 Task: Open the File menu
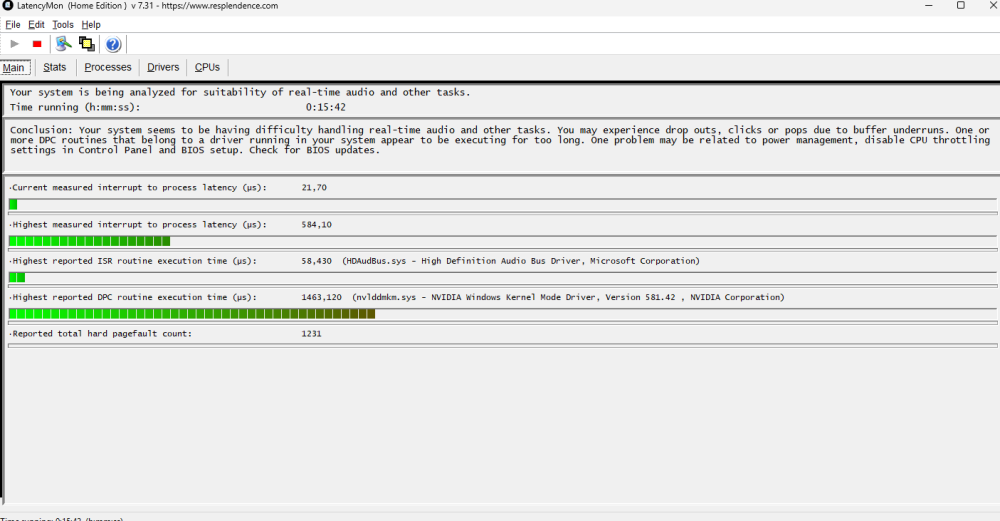[x=13, y=24]
